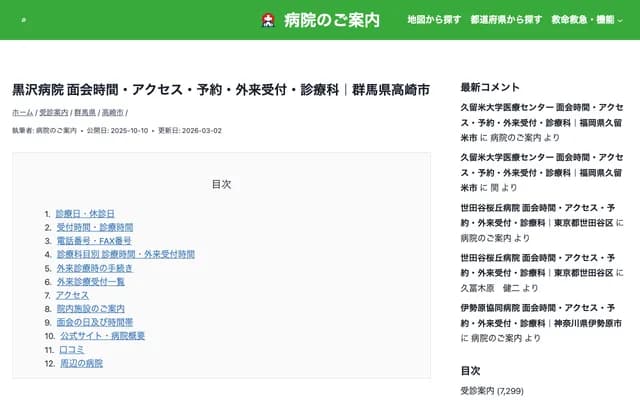
Task: Select 受診案内 in the breadcrumb
Action: (54, 113)
